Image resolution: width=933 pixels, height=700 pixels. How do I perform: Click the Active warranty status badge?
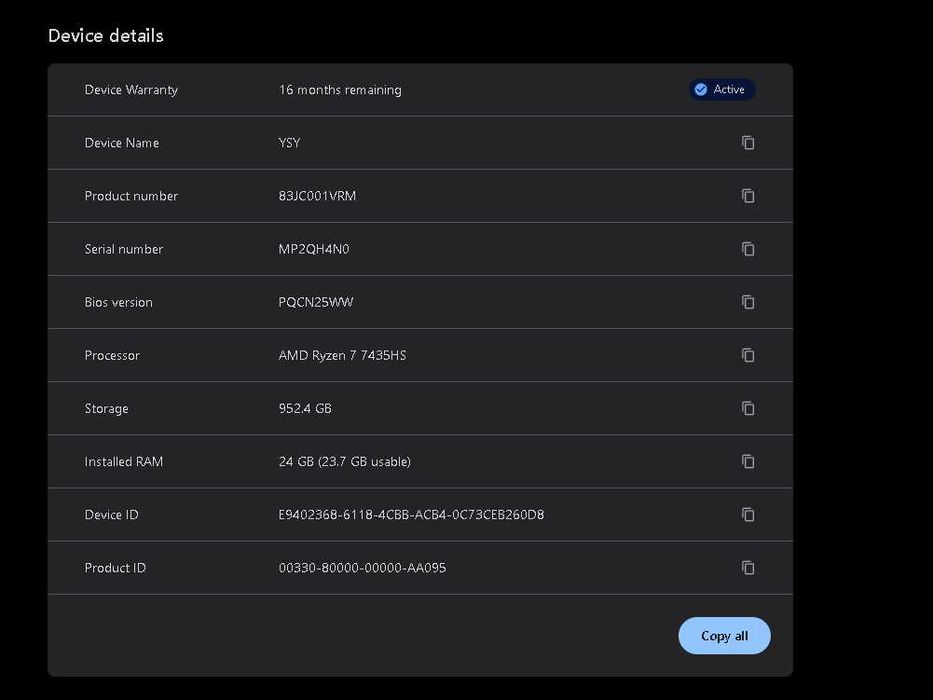[722, 90]
